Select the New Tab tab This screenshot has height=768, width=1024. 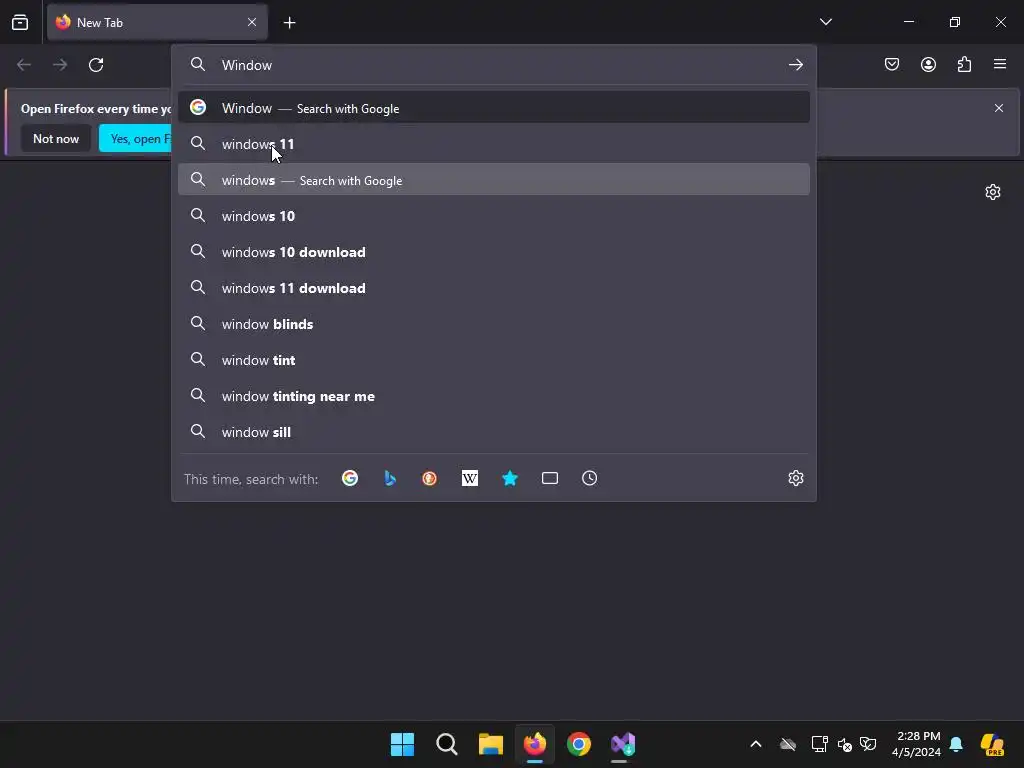[x=157, y=22]
